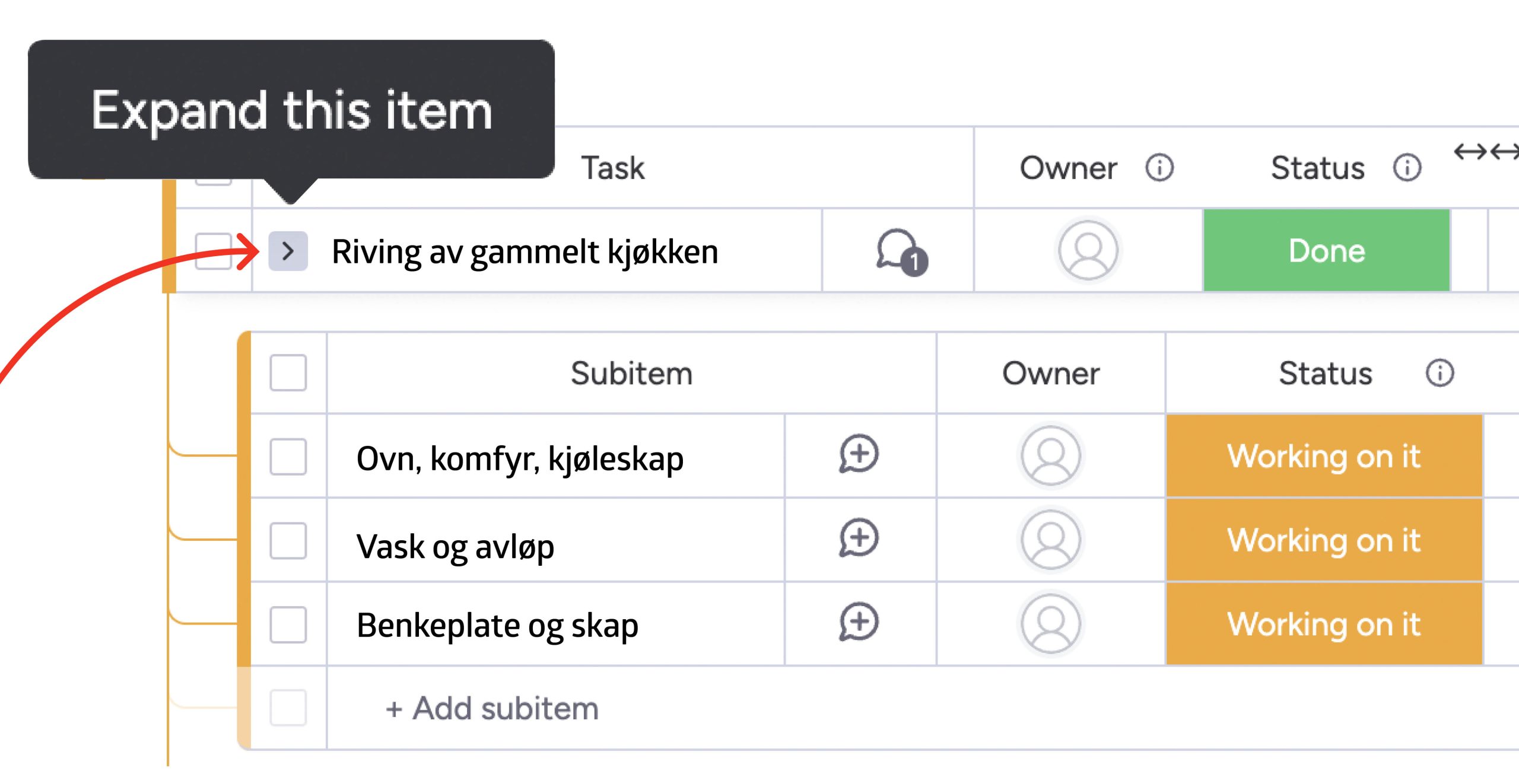The image size is (1519, 784).
Task: Click Subitem Status column info icon
Action: click(x=1439, y=374)
